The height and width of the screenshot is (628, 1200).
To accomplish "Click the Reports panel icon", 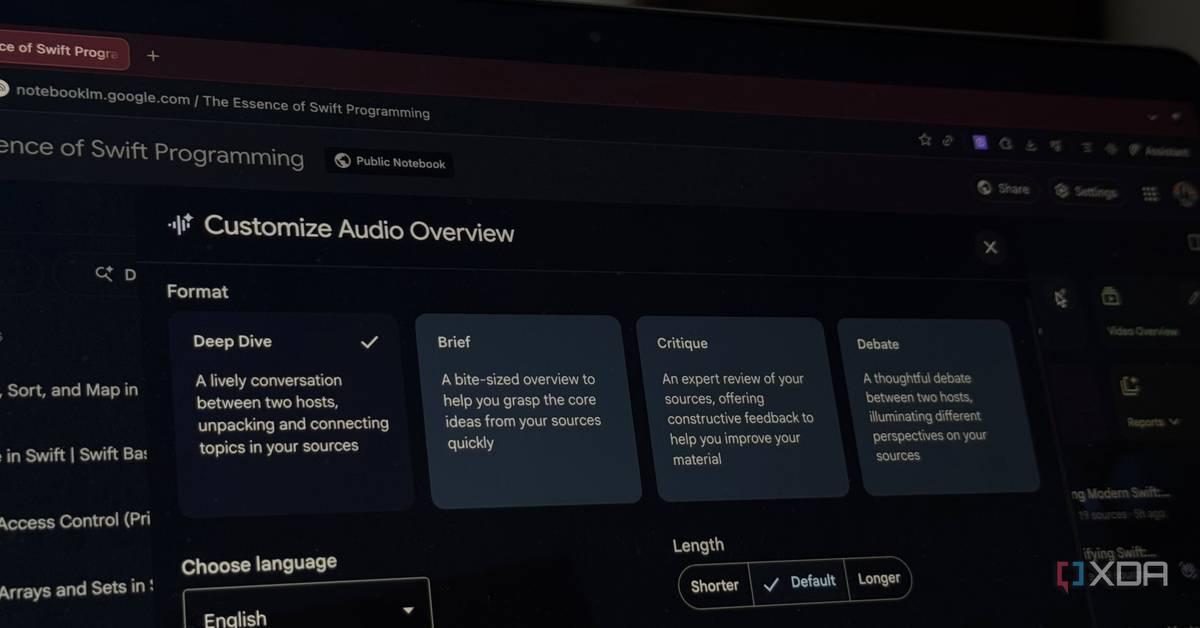I will pyautogui.click(x=1131, y=387).
